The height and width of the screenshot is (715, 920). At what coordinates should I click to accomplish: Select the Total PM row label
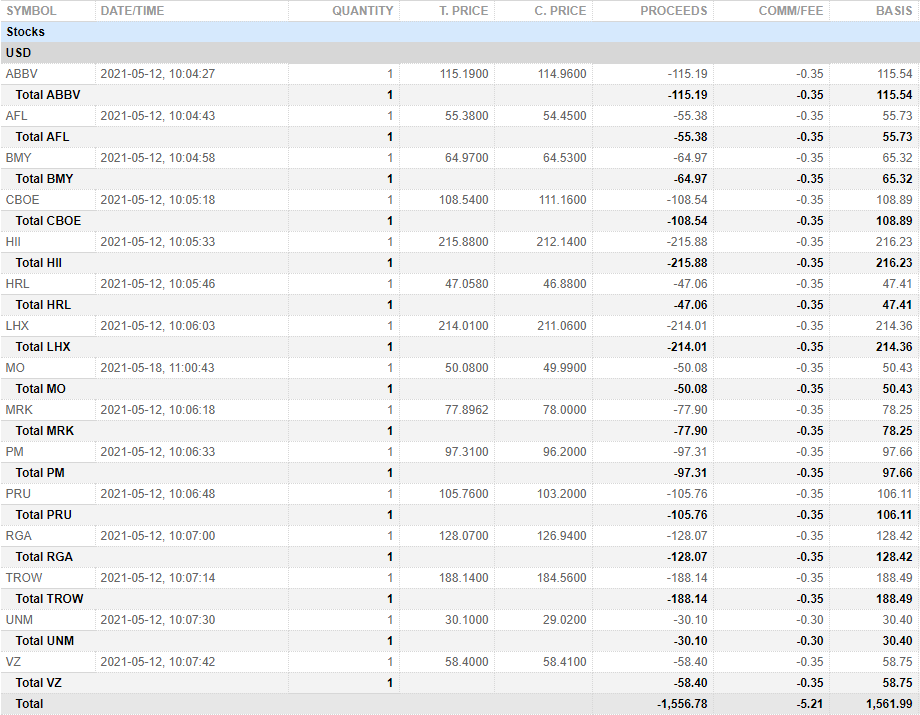point(40,473)
